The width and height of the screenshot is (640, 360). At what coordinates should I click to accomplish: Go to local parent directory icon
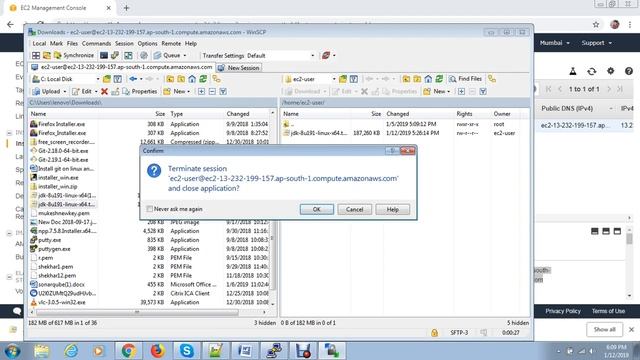tap(170, 79)
